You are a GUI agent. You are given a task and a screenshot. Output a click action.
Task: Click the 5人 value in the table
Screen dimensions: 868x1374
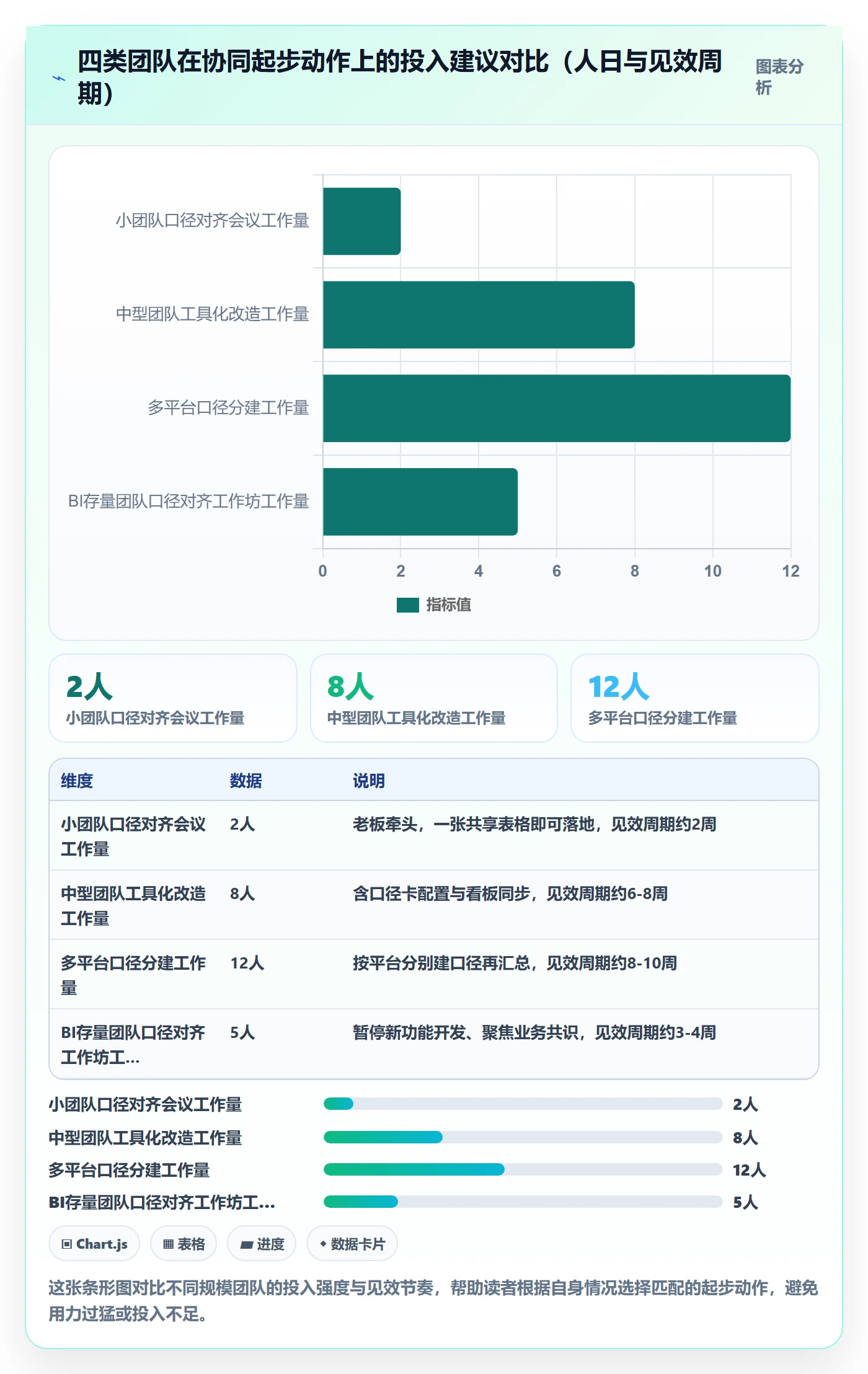(x=242, y=1032)
